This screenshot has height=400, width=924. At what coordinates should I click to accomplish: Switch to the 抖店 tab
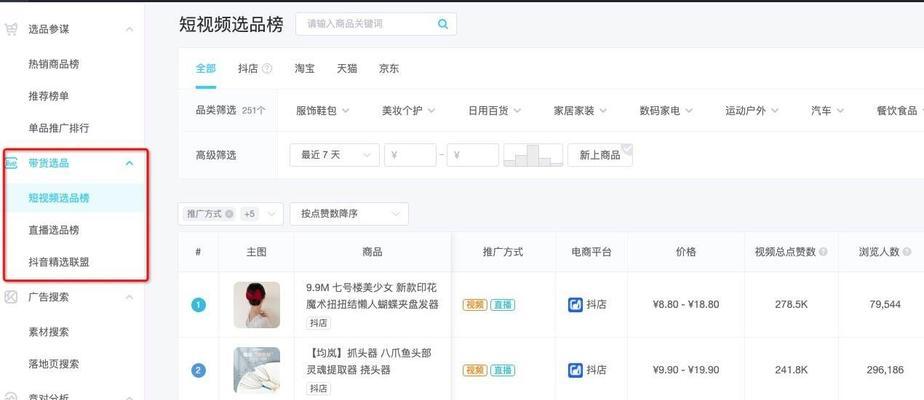pos(248,68)
